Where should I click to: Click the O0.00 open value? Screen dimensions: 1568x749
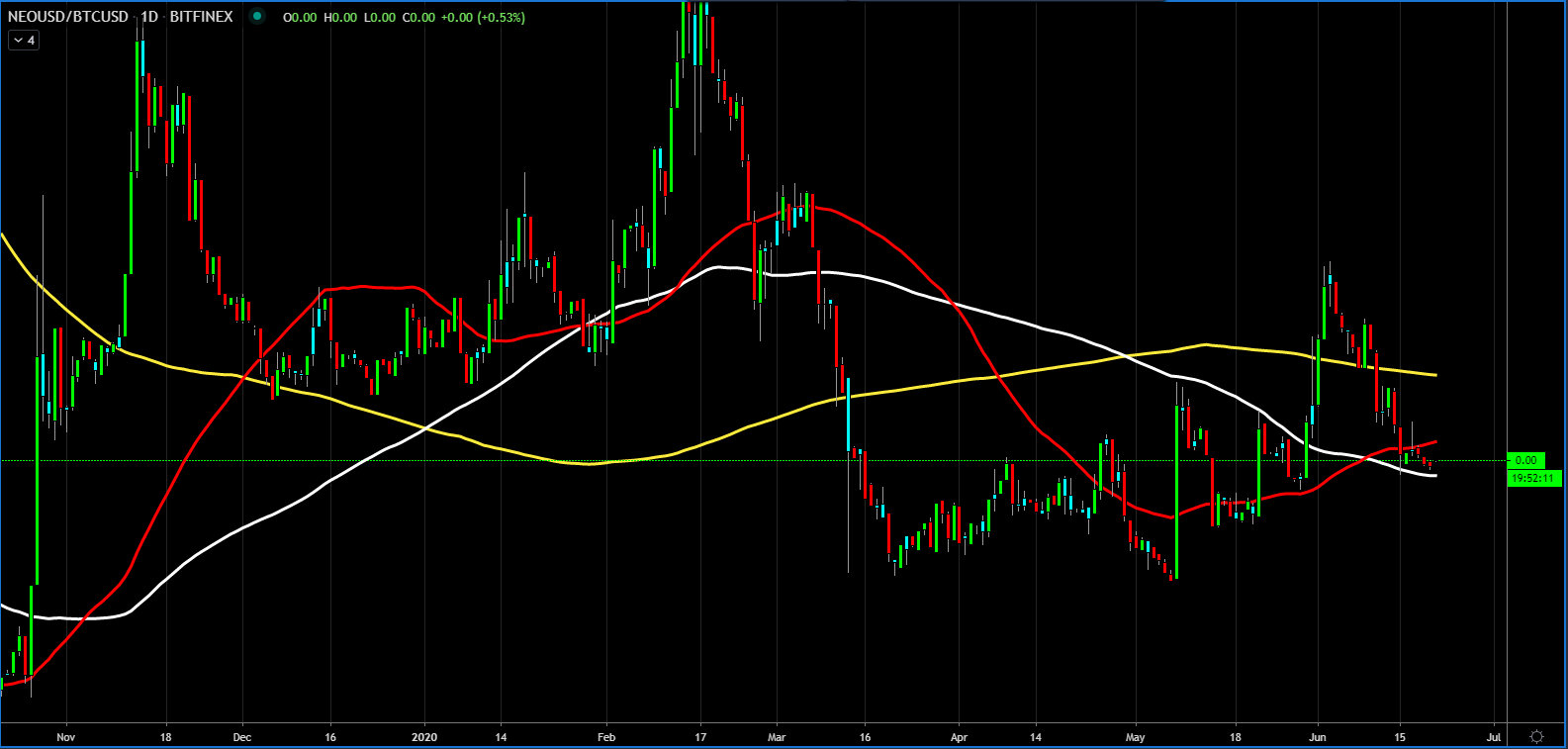coord(300,18)
